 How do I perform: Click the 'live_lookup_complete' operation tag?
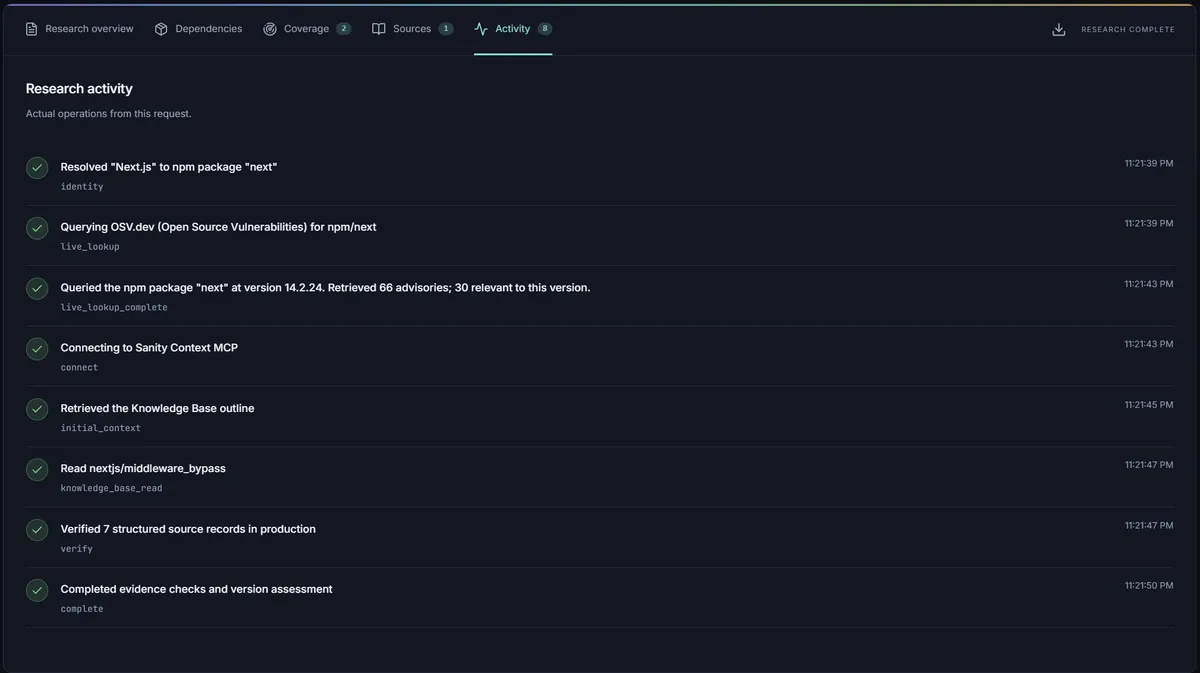point(114,307)
